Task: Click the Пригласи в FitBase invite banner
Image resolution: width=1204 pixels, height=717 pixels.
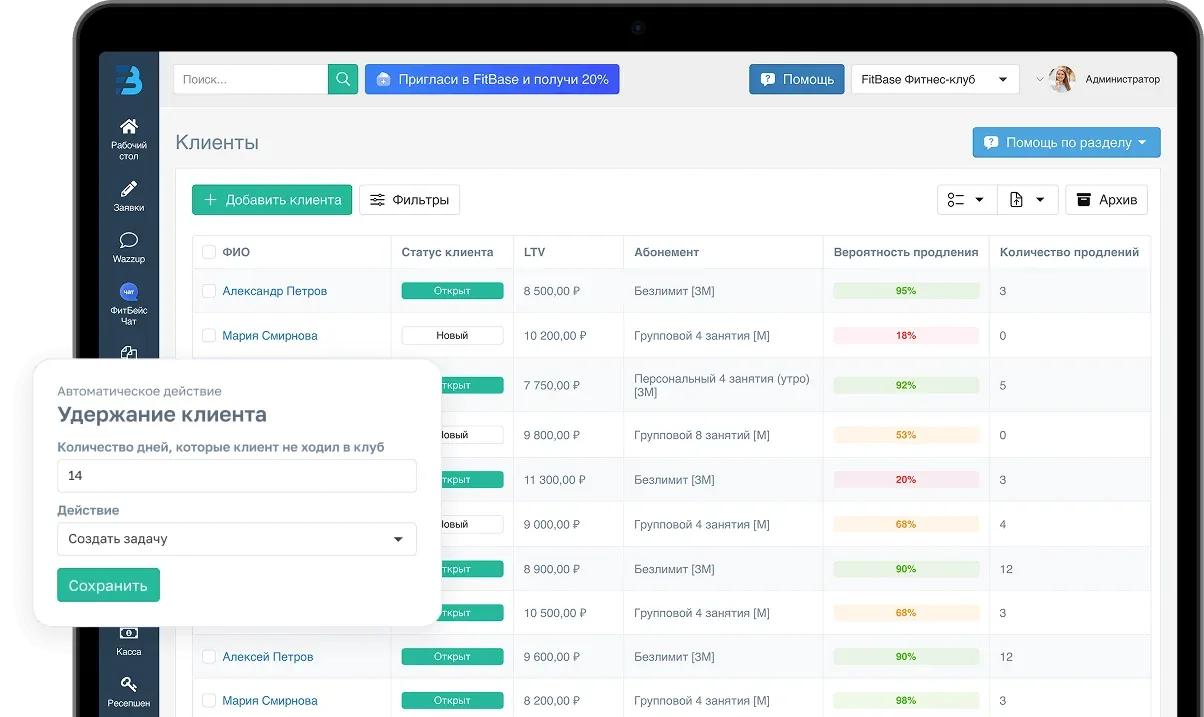Action: 492,79
